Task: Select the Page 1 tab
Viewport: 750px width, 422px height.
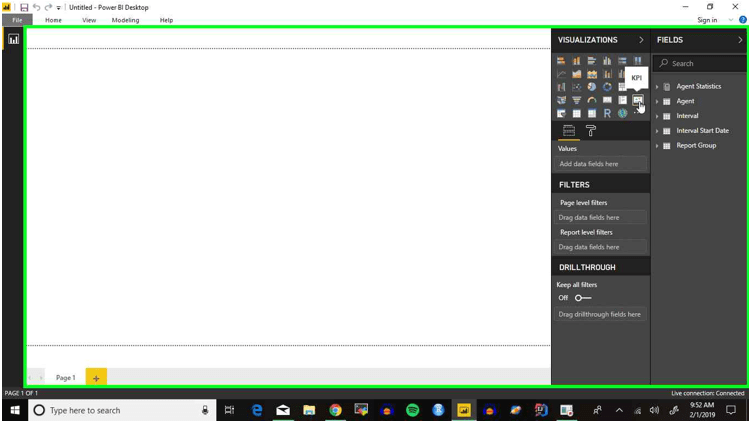Action: pos(66,378)
